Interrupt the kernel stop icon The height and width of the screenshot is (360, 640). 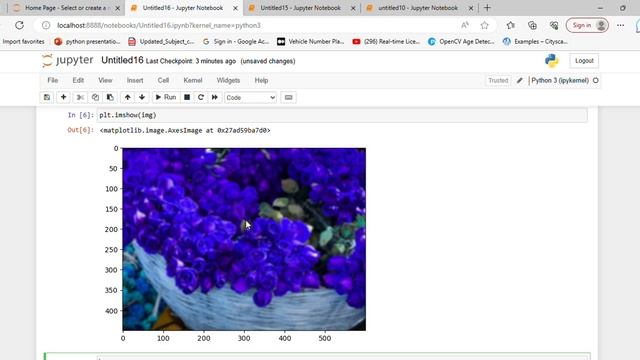pyautogui.click(x=187, y=98)
